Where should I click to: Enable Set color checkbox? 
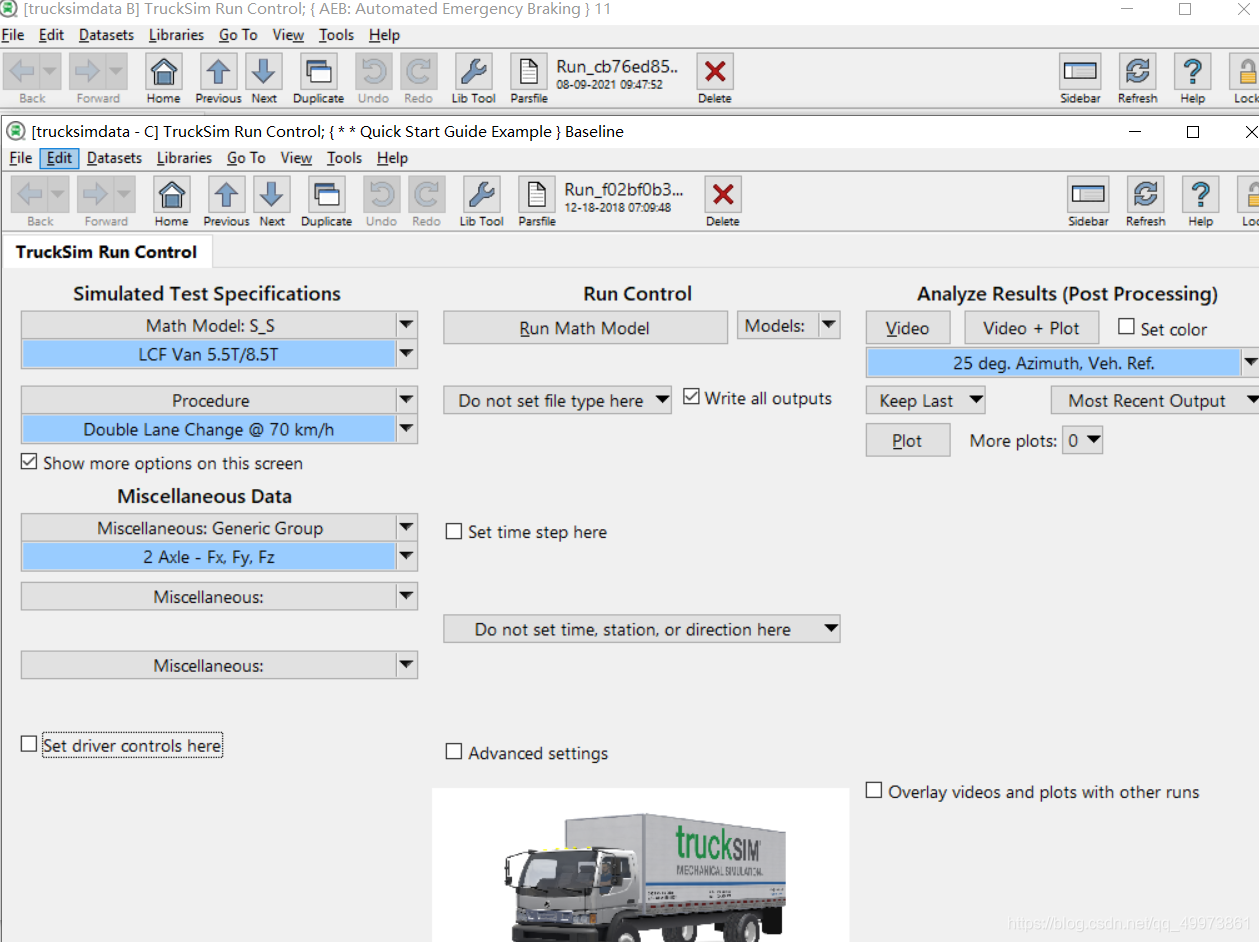pos(1126,327)
